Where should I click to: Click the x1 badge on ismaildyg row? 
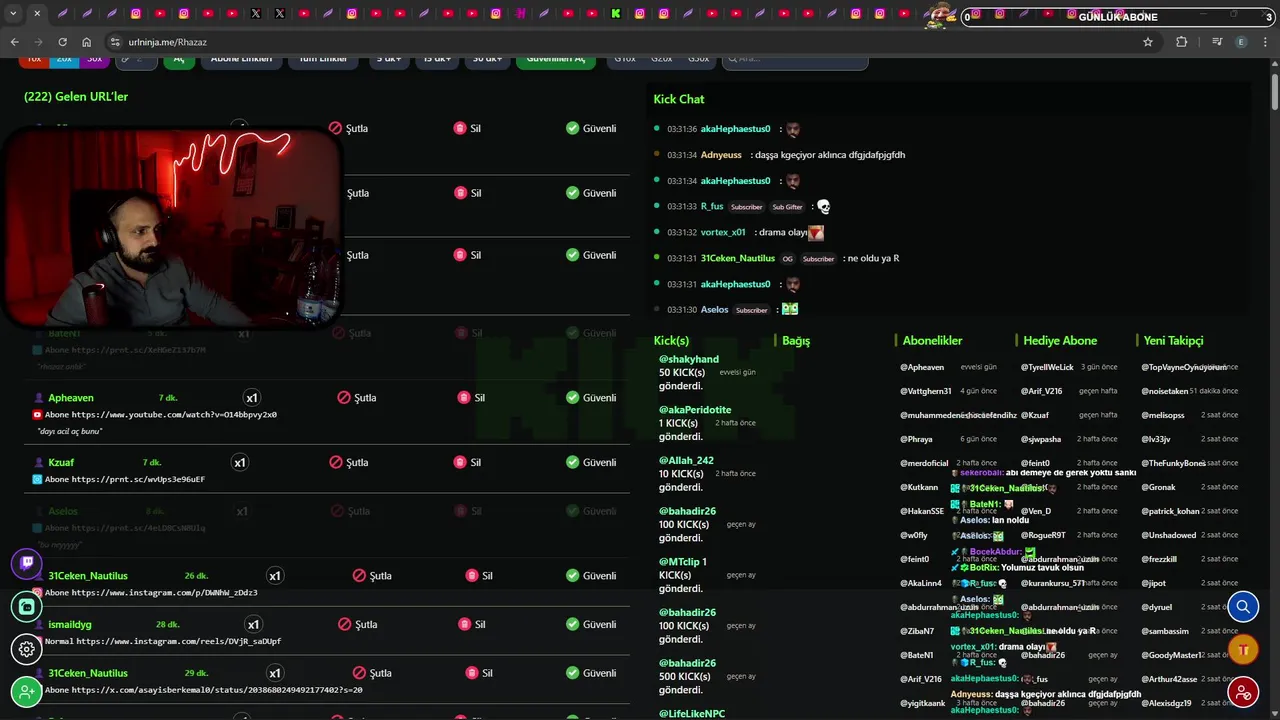pos(253,624)
